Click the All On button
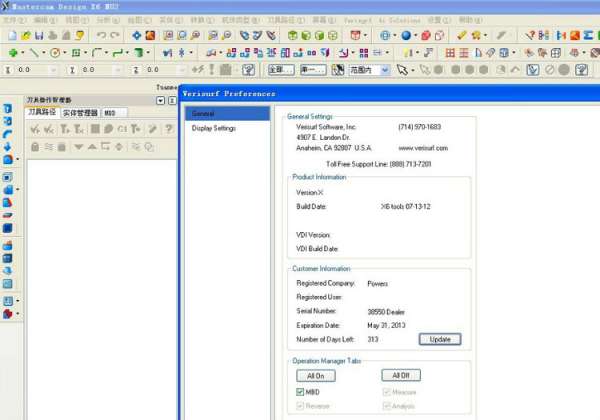Image resolution: width=600 pixels, height=420 pixels. (316, 376)
